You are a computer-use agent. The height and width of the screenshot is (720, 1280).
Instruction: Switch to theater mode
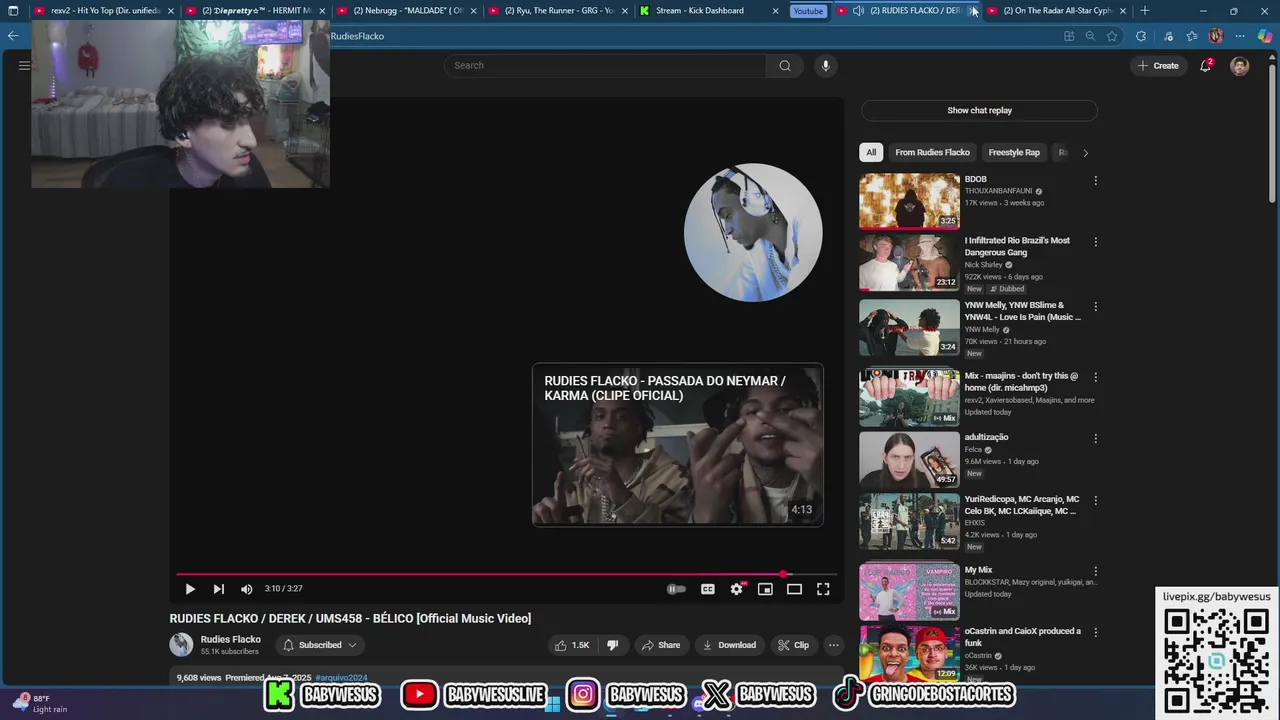[x=794, y=589]
